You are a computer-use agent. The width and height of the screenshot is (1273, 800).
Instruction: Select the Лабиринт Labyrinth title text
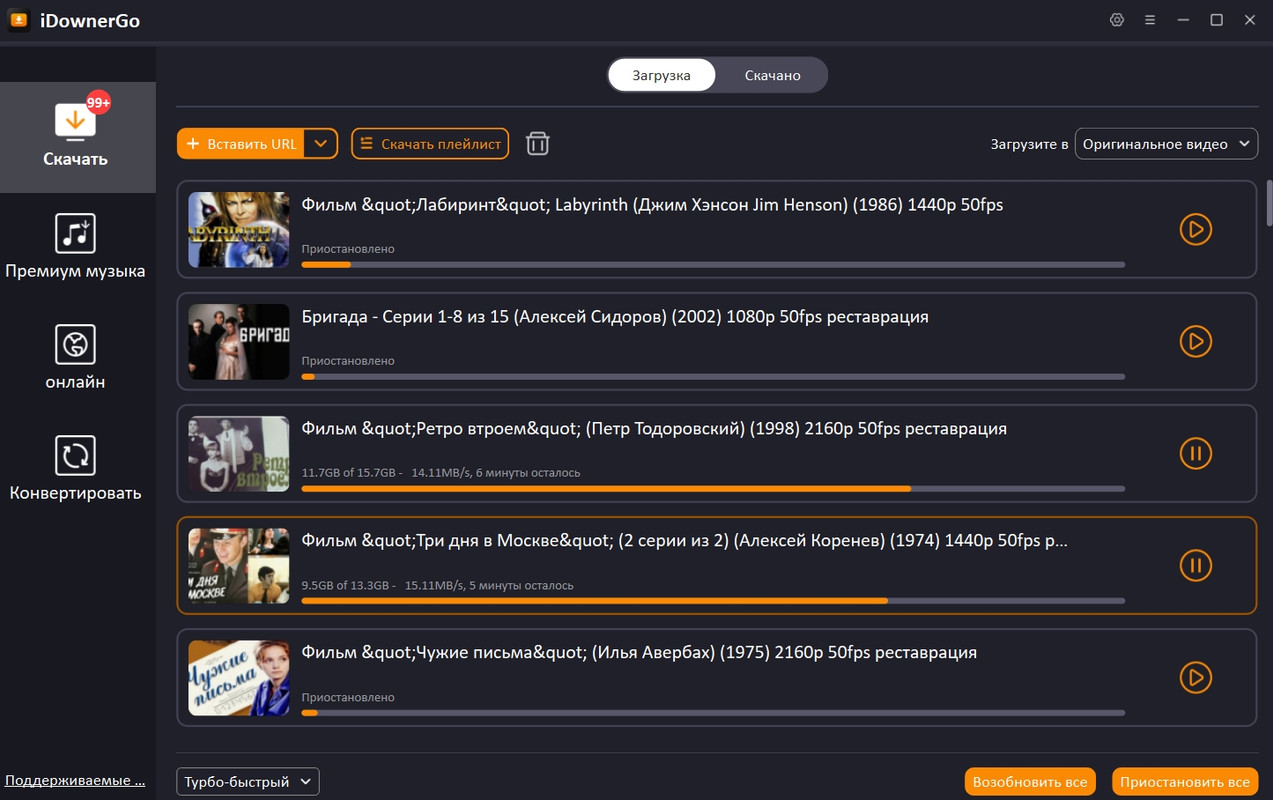(x=652, y=205)
